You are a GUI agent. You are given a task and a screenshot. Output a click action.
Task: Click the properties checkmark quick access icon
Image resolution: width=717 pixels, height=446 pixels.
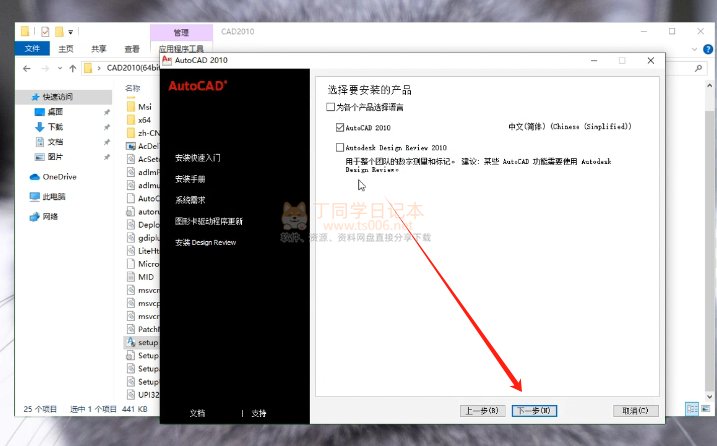45,32
